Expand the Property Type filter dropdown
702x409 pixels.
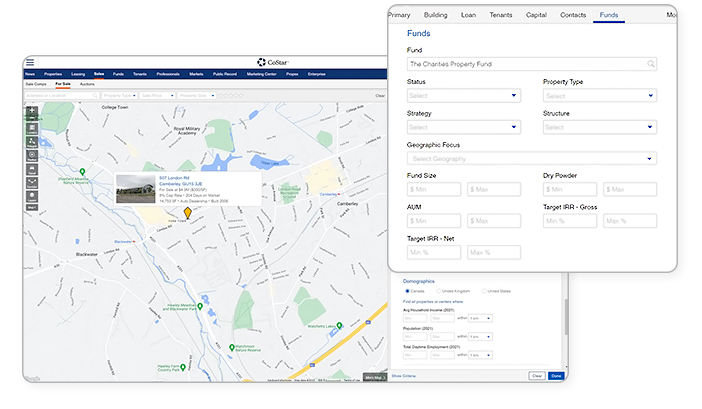pyautogui.click(x=599, y=96)
